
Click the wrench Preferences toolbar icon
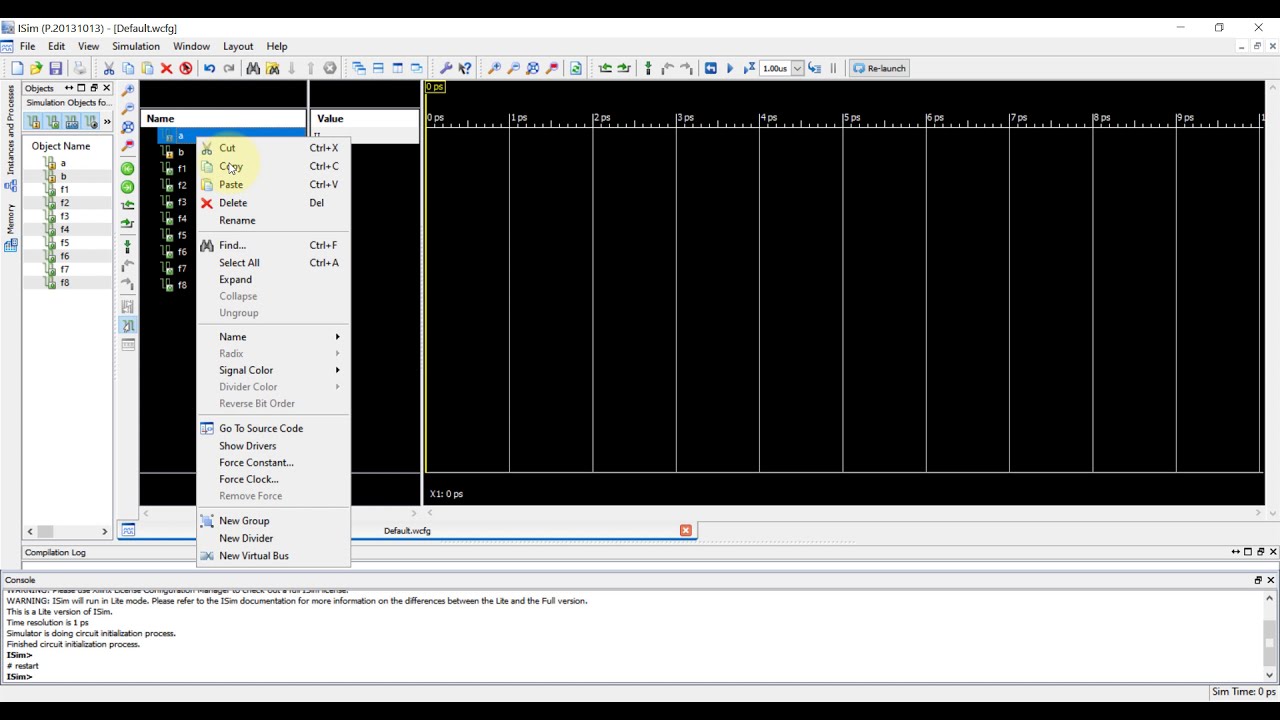446,68
